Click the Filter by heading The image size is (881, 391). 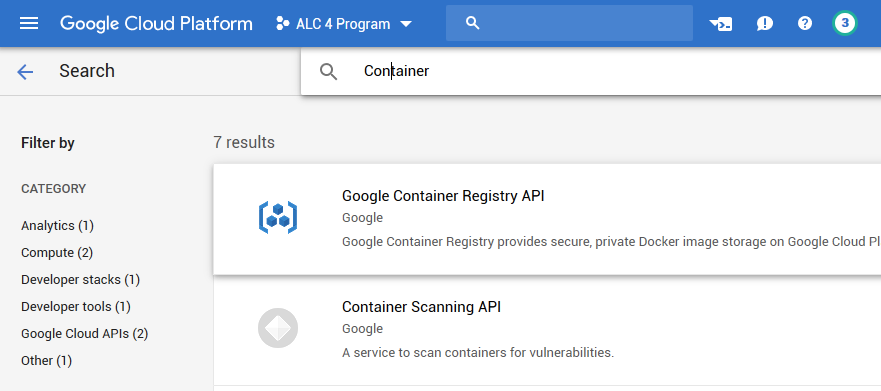pos(48,143)
